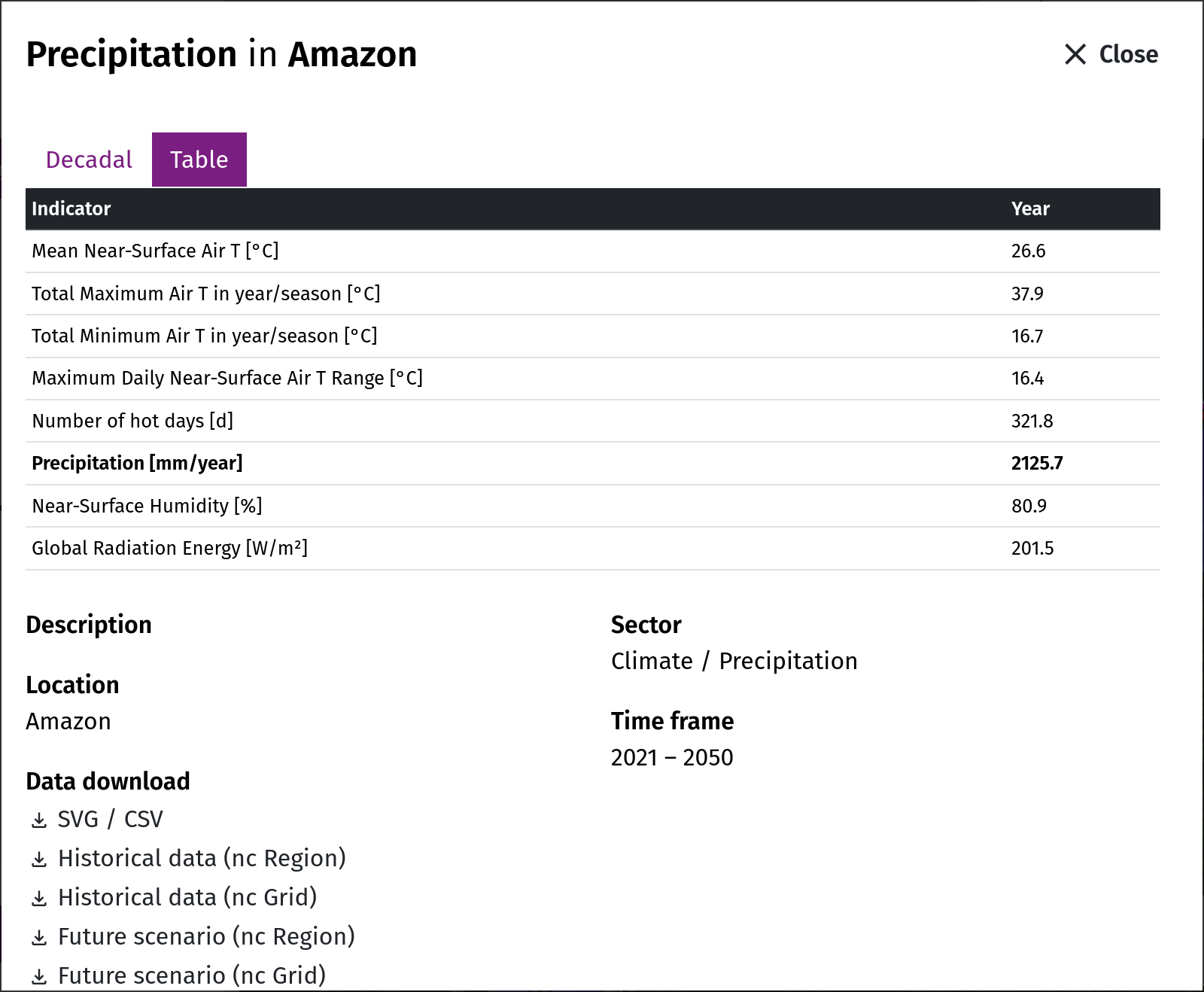Click the radiation value 201.5
This screenshot has height=992, width=1204.
[1032, 548]
